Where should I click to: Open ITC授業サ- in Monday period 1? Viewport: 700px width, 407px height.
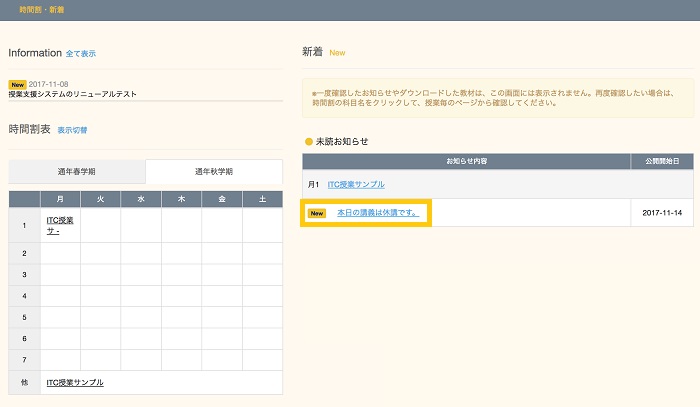59,224
